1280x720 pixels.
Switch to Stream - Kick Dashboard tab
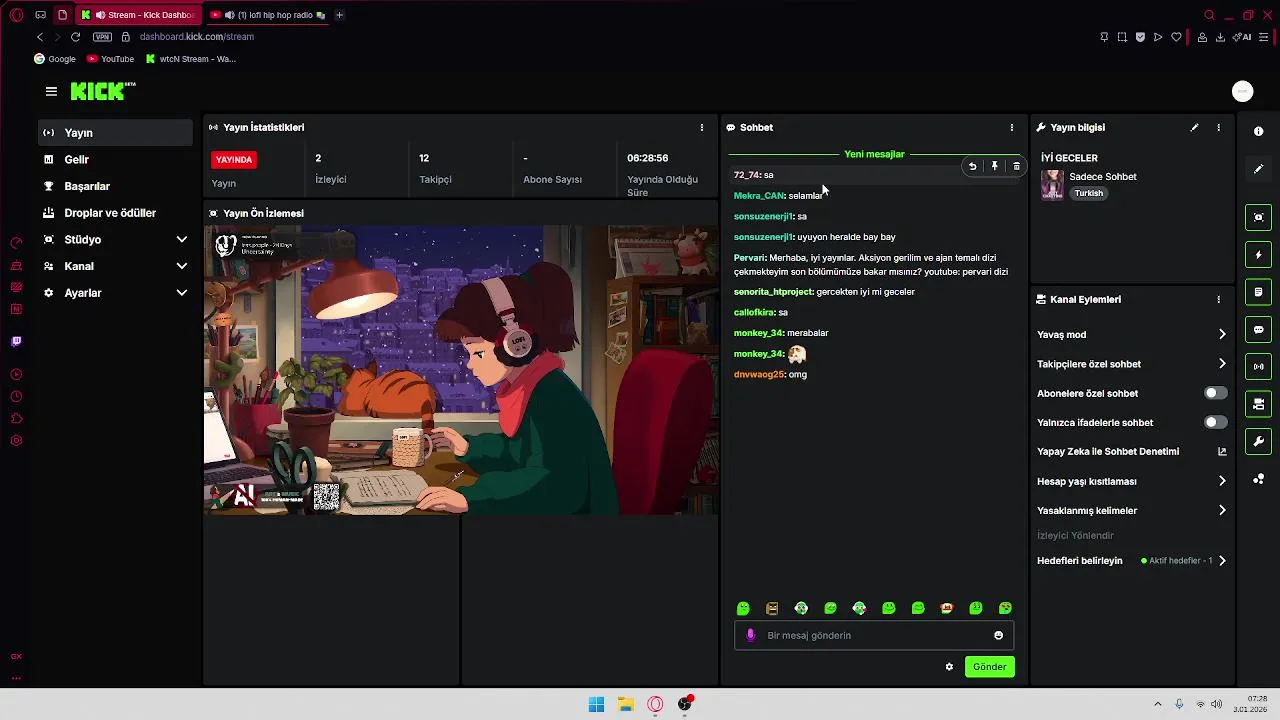(x=138, y=15)
